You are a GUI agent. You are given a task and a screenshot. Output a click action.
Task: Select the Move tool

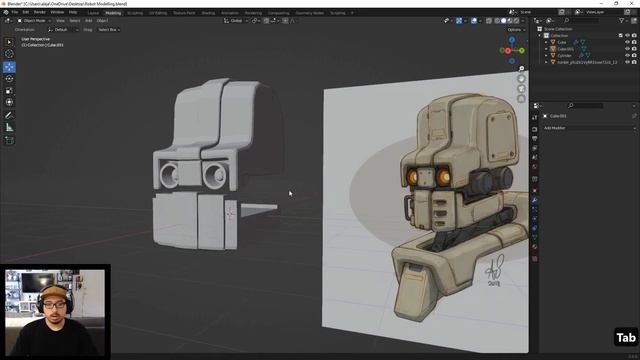pos(9,67)
